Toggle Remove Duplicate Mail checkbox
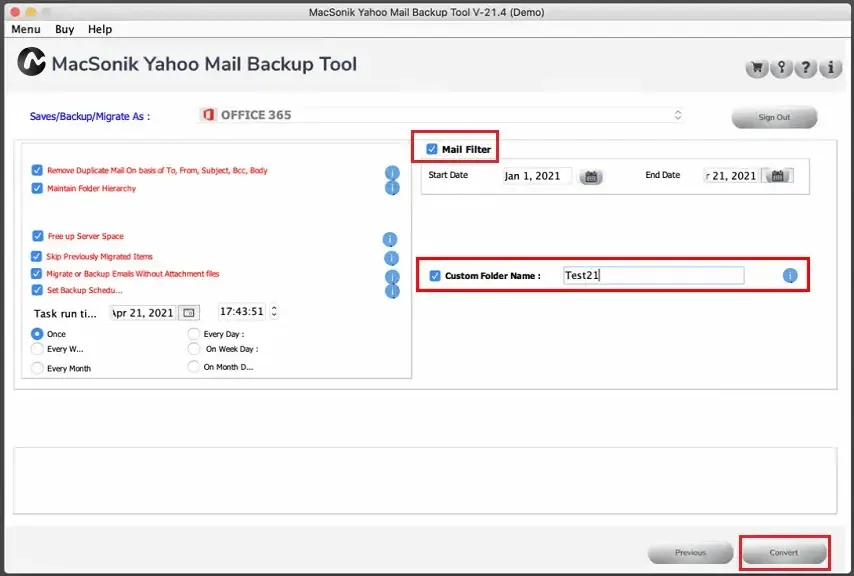The width and height of the screenshot is (854, 576). point(37,170)
